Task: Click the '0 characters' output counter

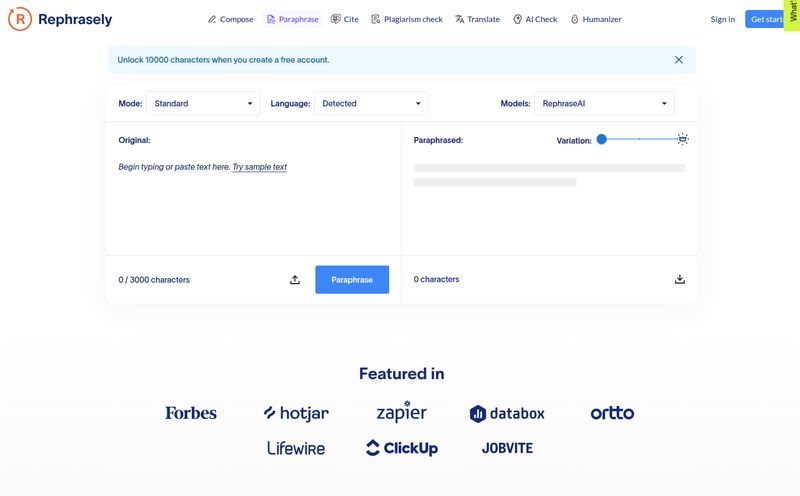Action: [x=436, y=279]
